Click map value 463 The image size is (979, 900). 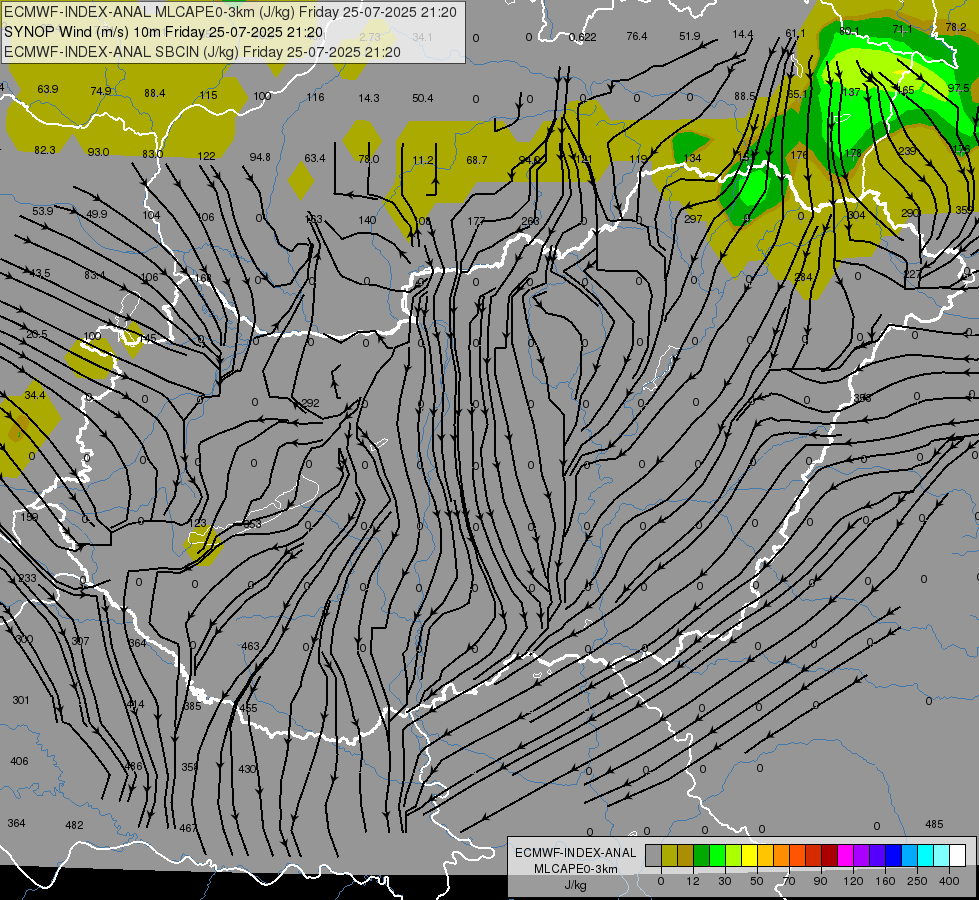coord(250,646)
